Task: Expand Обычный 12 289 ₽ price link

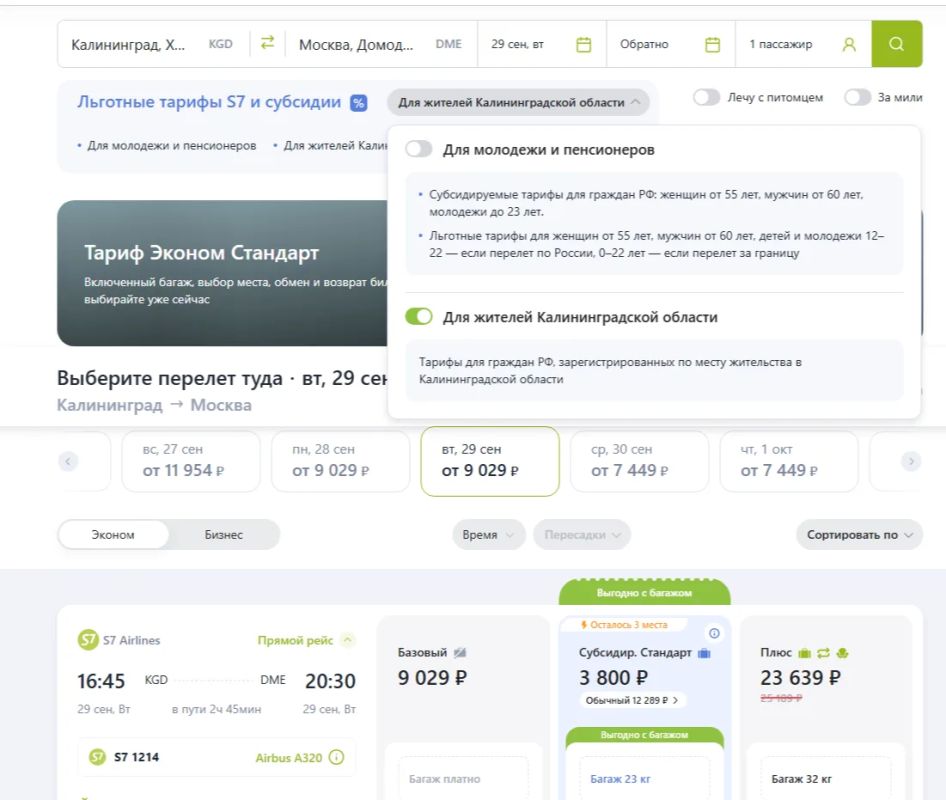Action: tap(632, 700)
